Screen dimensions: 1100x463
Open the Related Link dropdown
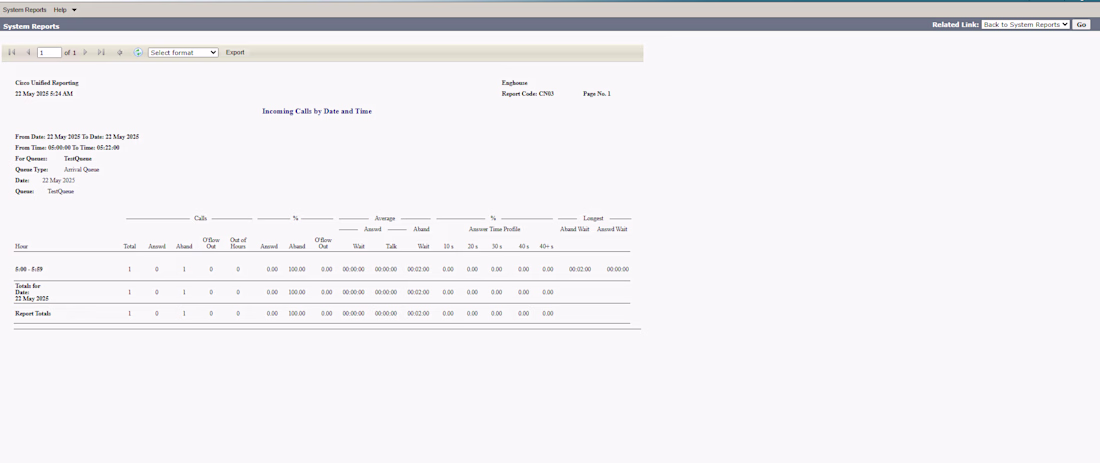click(x=1025, y=25)
